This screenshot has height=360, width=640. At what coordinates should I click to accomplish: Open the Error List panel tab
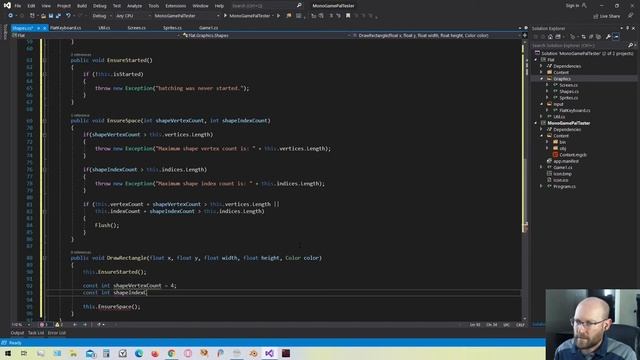[56, 333]
